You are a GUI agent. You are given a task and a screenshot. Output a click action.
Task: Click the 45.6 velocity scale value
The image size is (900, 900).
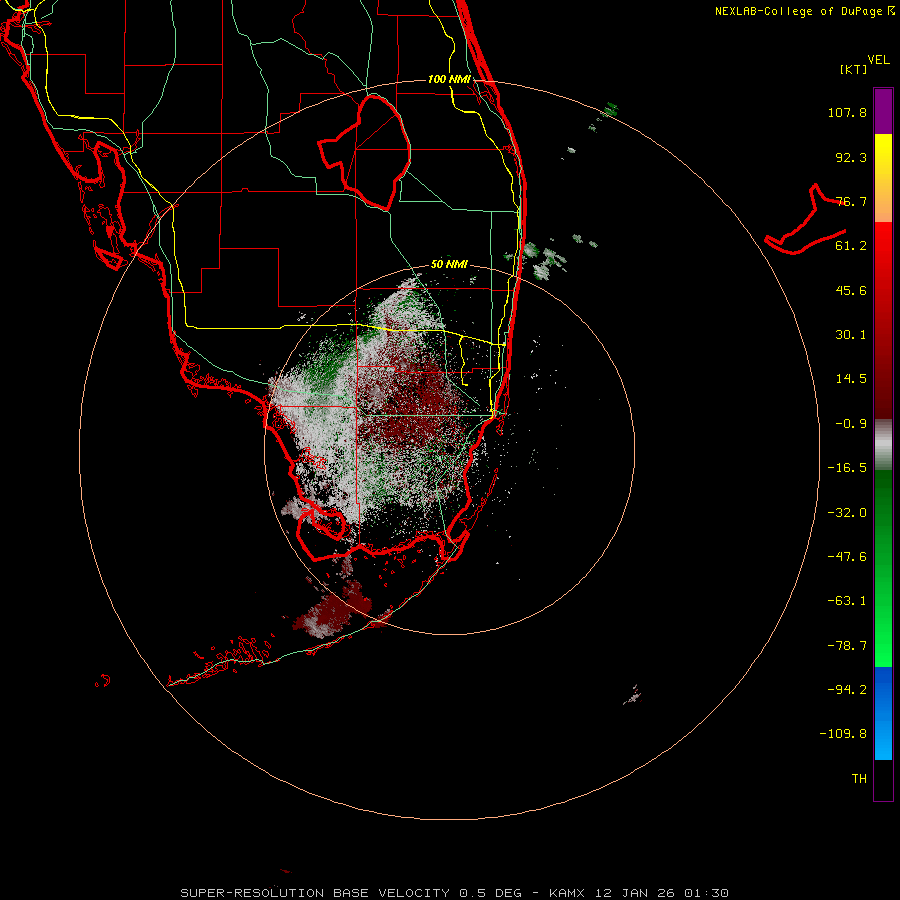click(x=851, y=290)
